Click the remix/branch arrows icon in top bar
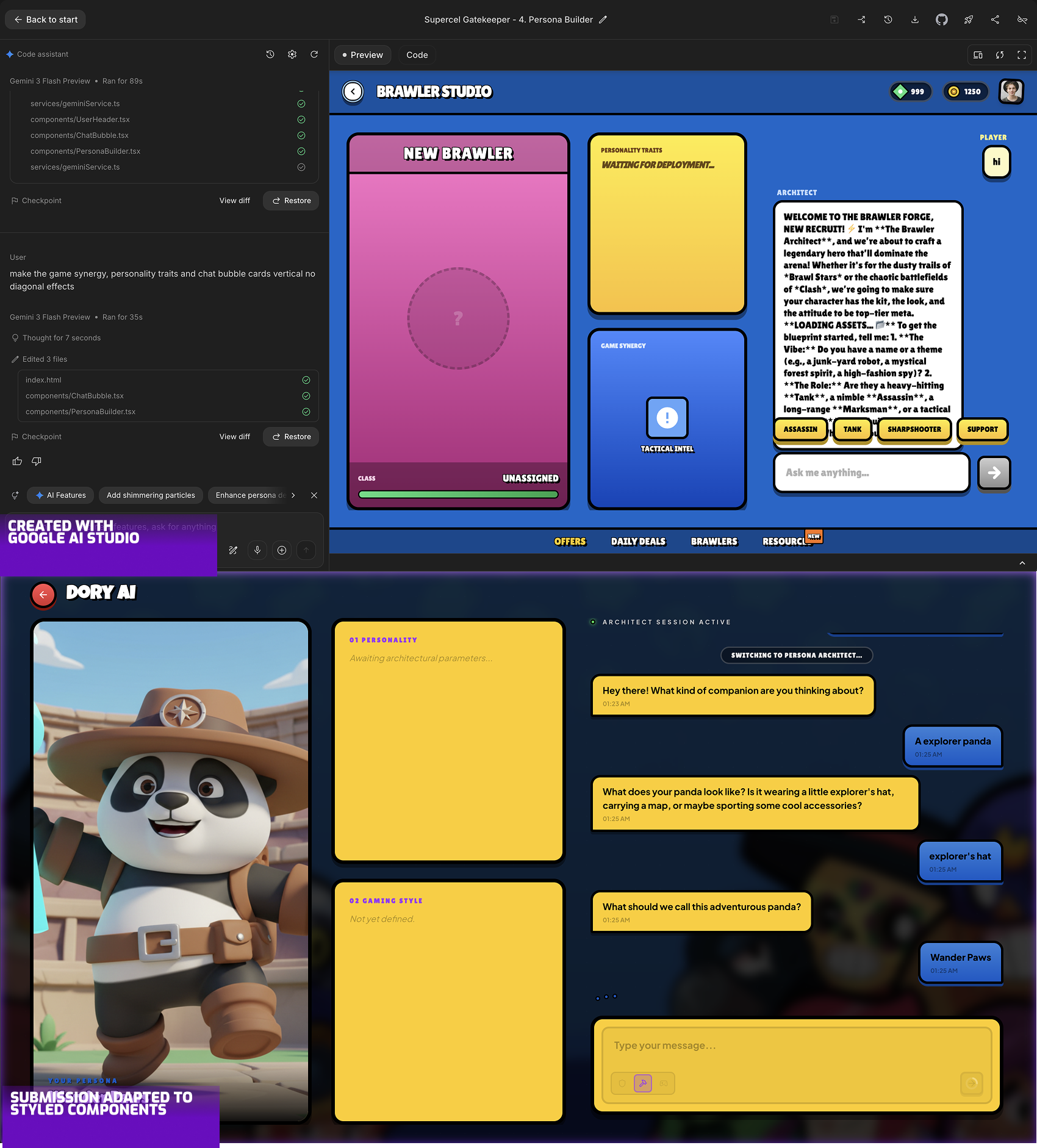Screen dimensions: 1037x1148 (x=861, y=20)
